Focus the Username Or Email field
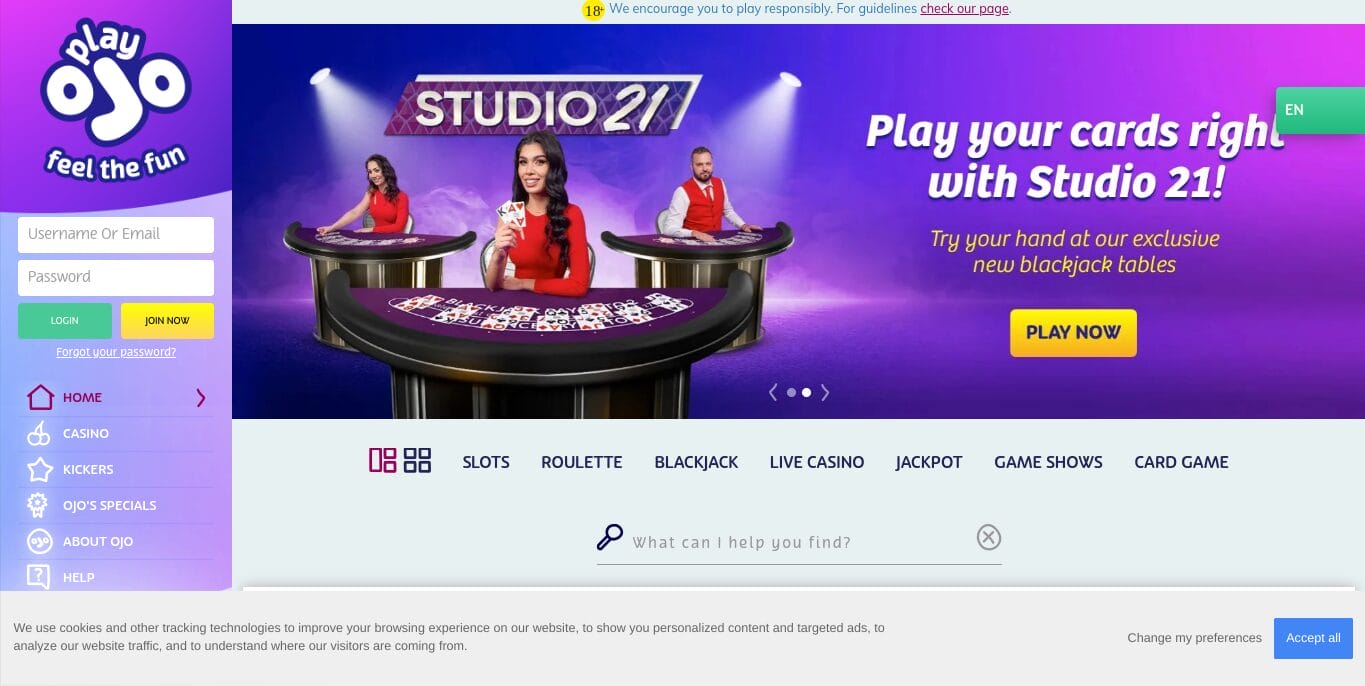This screenshot has height=686, width=1365. click(116, 235)
